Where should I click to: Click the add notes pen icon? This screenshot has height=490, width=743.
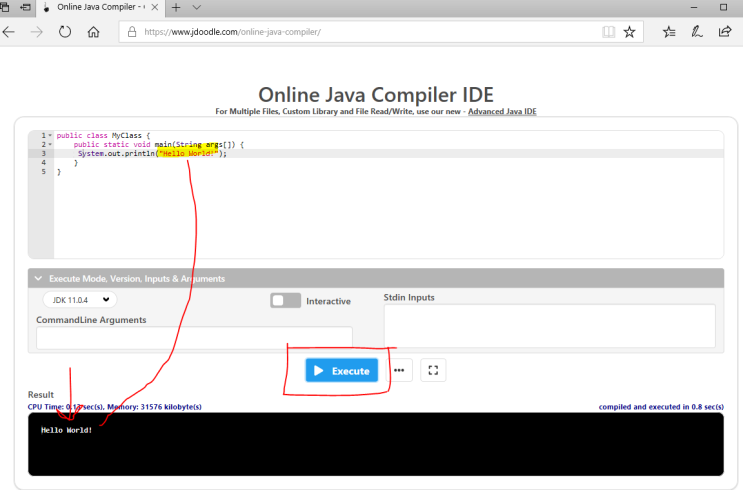point(697,32)
